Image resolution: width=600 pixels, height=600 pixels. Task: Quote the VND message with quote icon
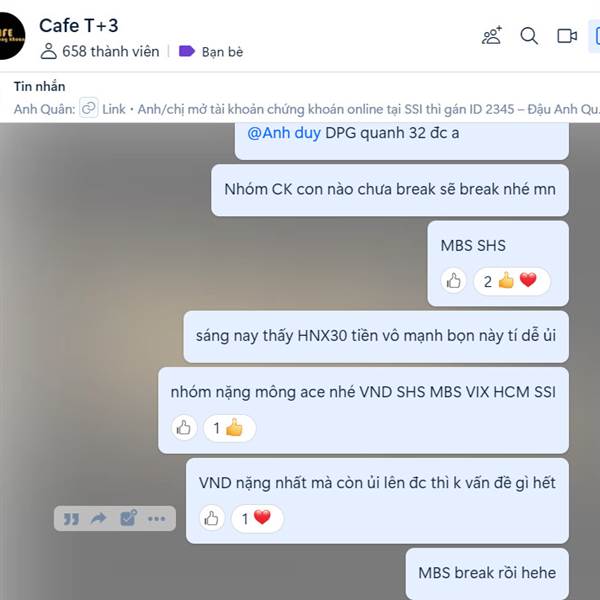click(x=71, y=519)
